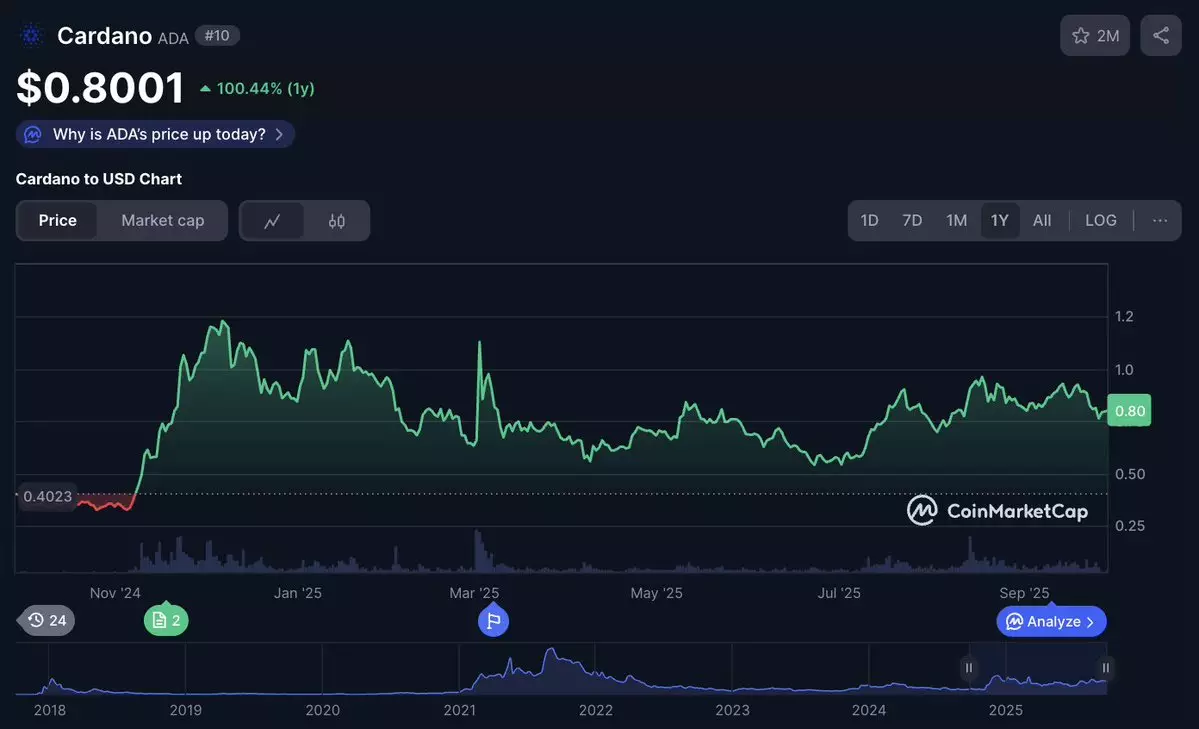
Task: Click the Analyze button
Action: (x=1051, y=621)
